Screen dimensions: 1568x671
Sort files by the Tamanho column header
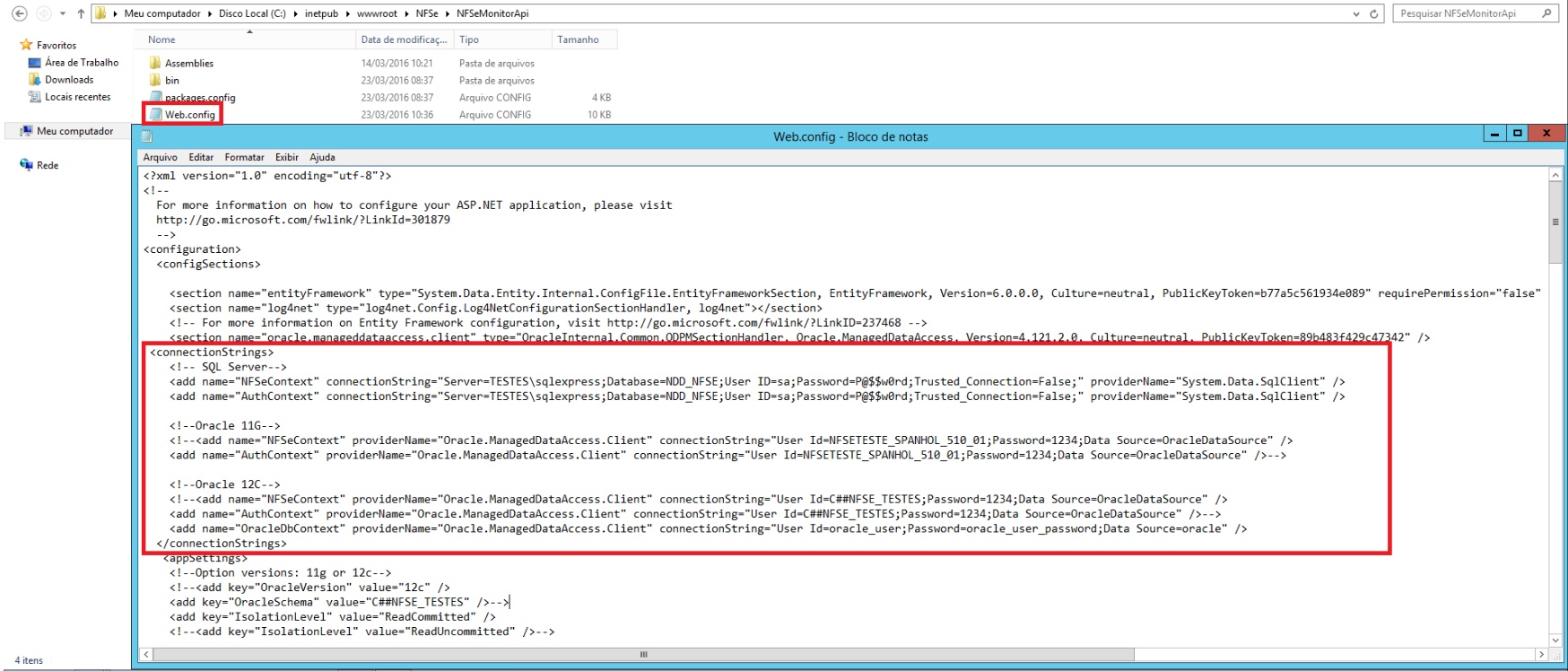(585, 39)
